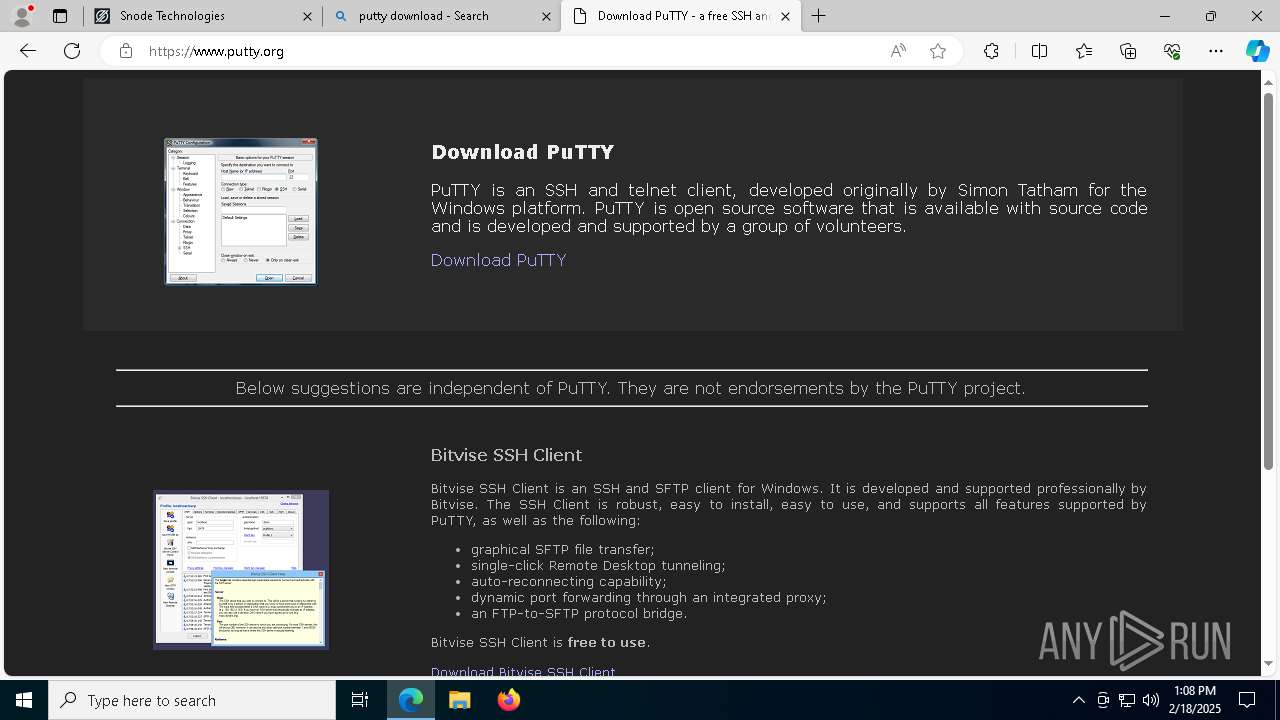Open the Favorites list
The image size is (1280, 720).
coord(1084,51)
